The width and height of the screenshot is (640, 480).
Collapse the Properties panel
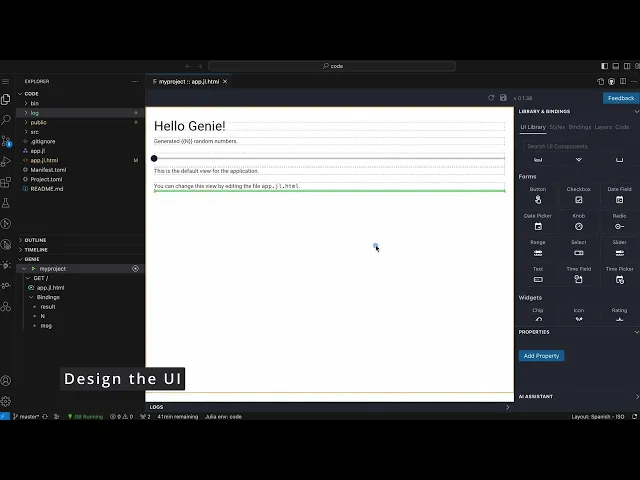pyautogui.click(x=637, y=332)
